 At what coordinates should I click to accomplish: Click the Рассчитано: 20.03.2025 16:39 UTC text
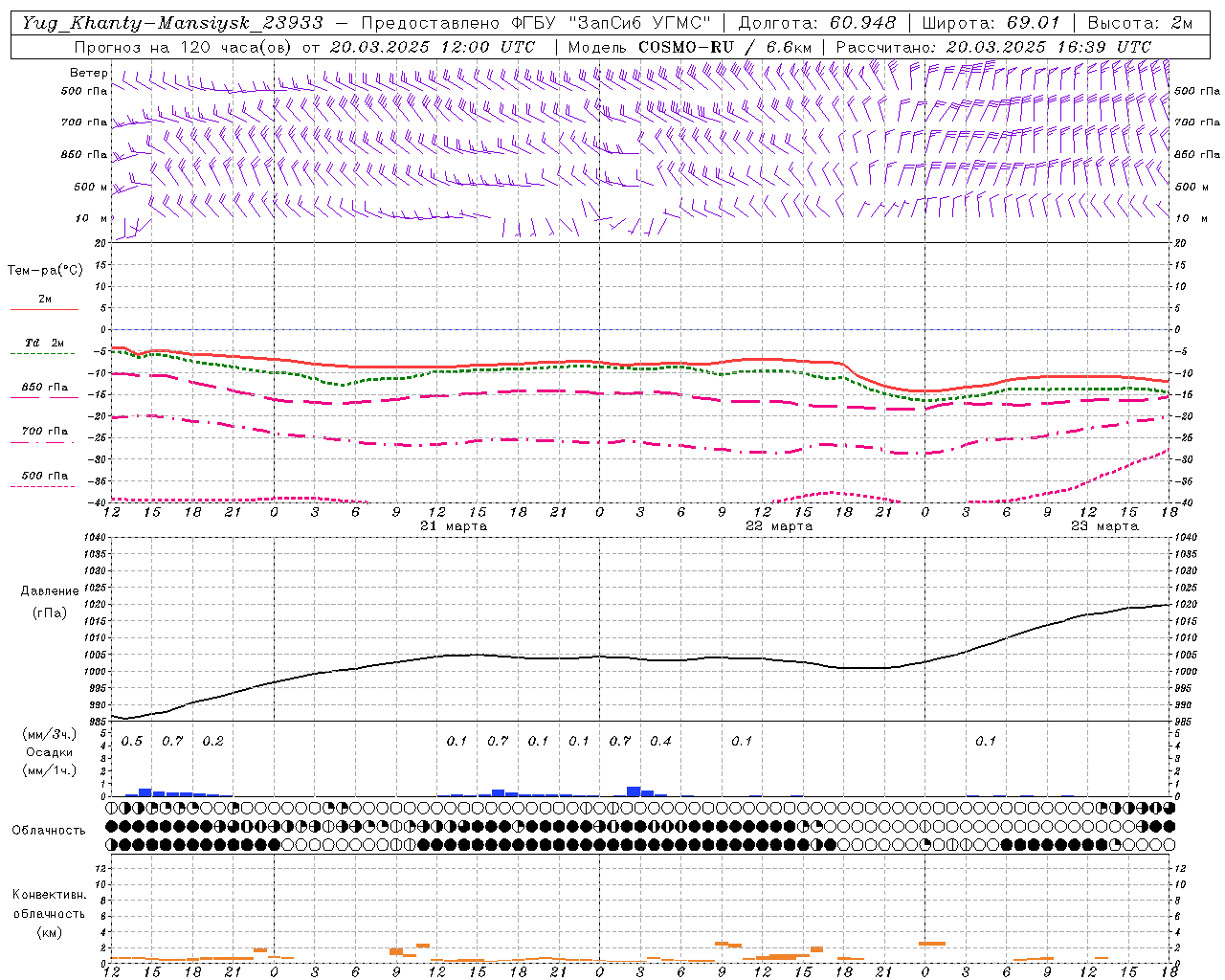coord(993,46)
